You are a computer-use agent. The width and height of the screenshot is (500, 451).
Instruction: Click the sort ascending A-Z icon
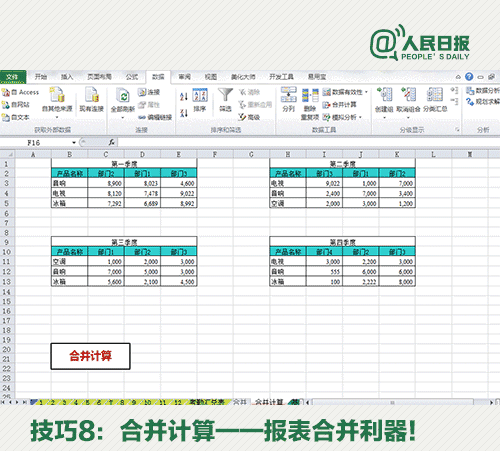coord(184,97)
